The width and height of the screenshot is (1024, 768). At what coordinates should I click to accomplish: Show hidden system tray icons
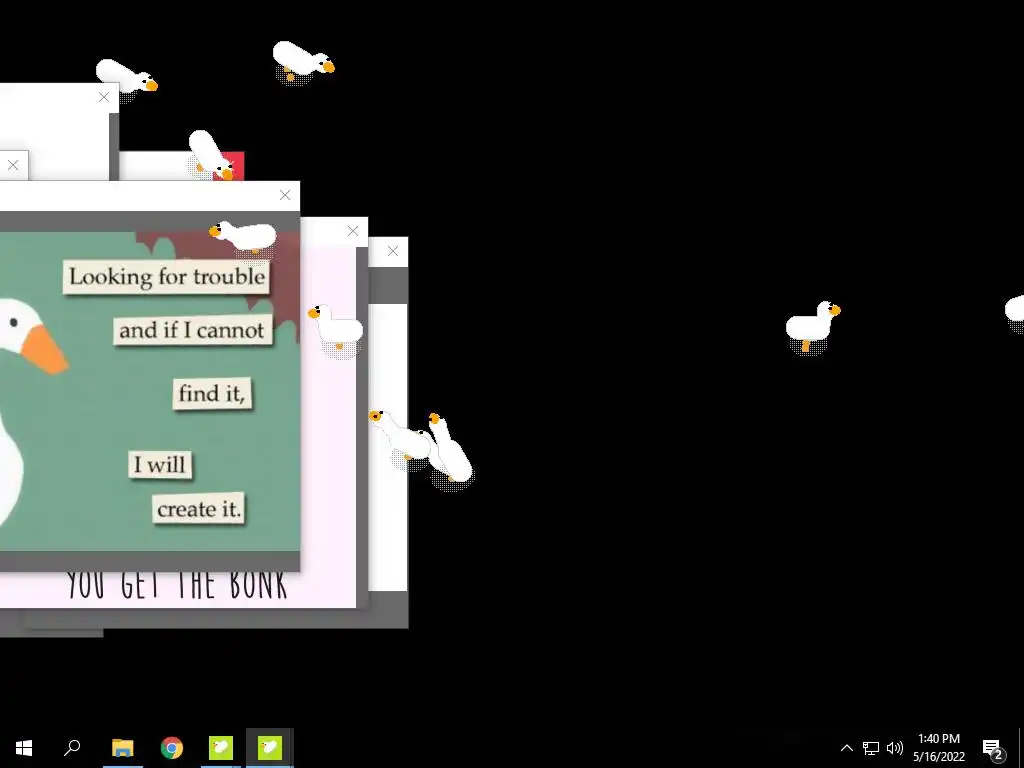click(846, 748)
